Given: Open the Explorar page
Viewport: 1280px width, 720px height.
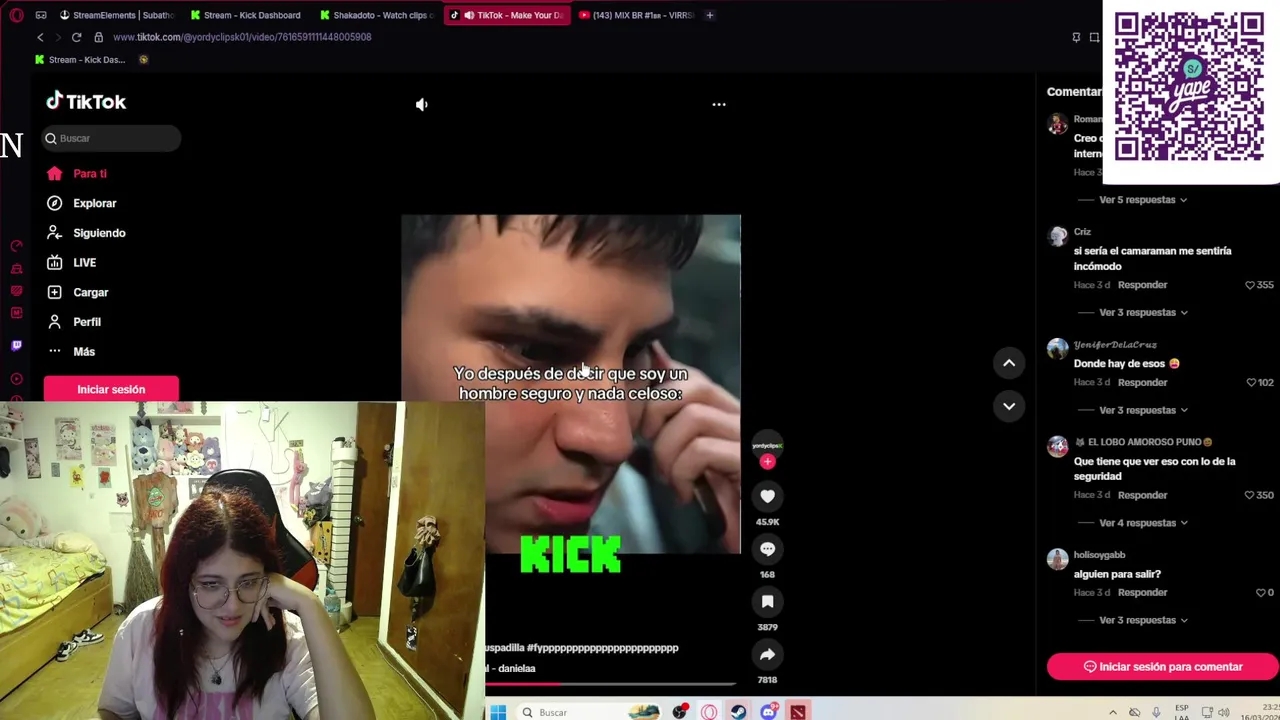Looking at the screenshot, I should coord(81,203).
